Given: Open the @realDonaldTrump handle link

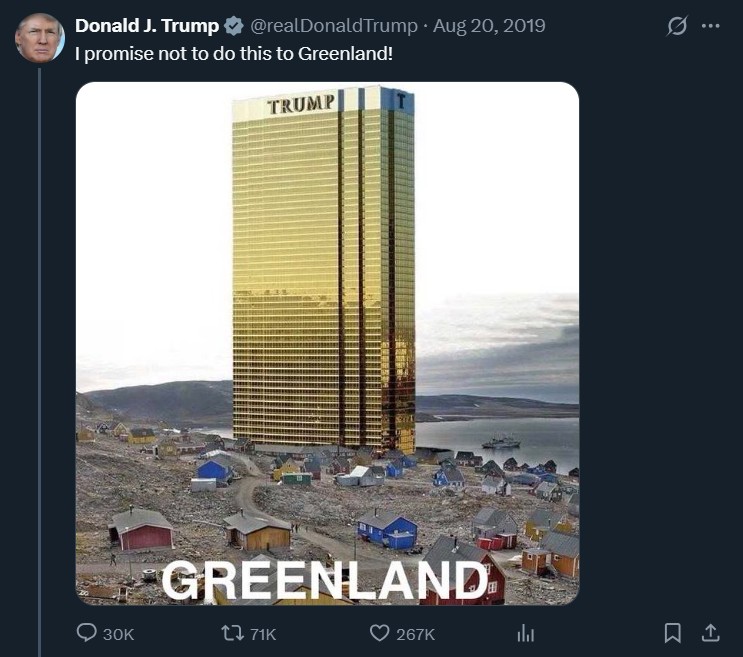Looking at the screenshot, I should click(x=332, y=26).
